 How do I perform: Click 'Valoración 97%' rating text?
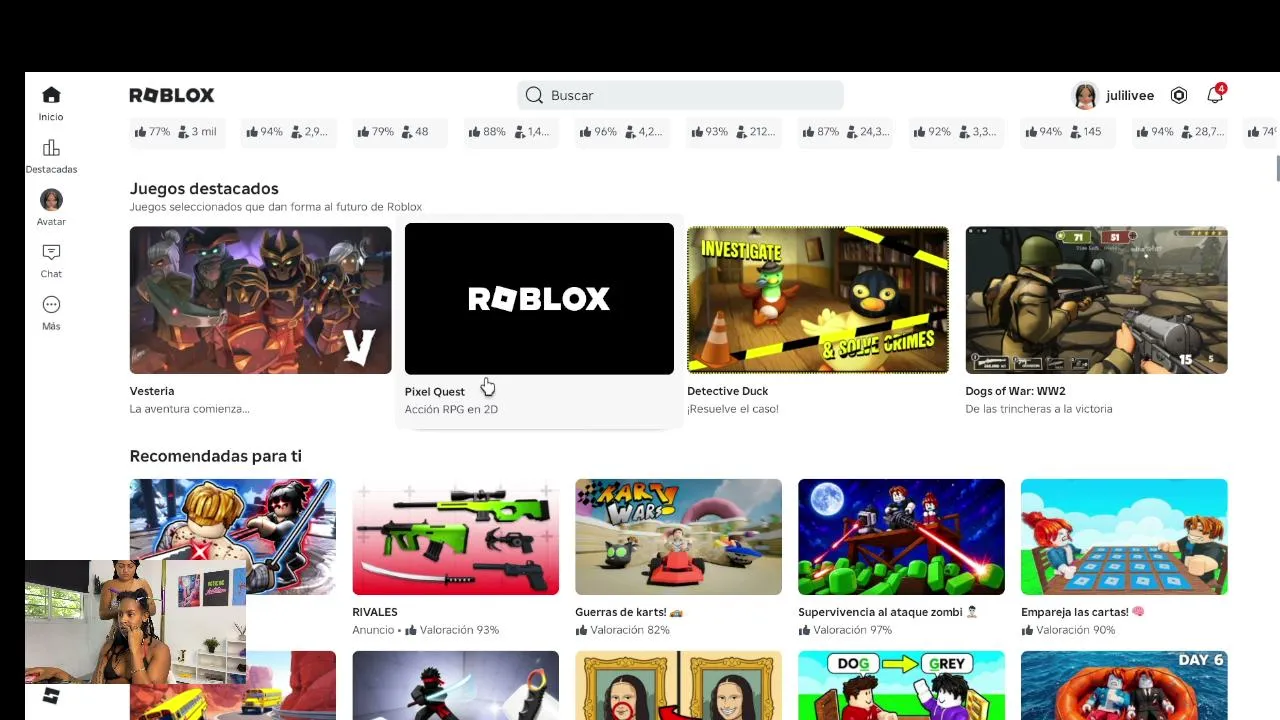click(852, 630)
